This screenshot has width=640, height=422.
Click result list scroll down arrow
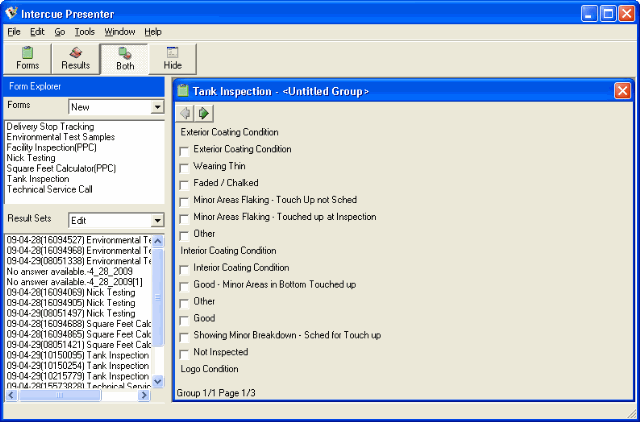pos(158,381)
